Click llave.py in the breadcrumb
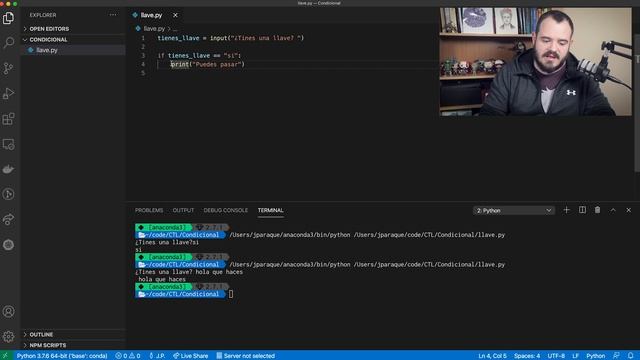The height and width of the screenshot is (360, 640). click(x=154, y=29)
